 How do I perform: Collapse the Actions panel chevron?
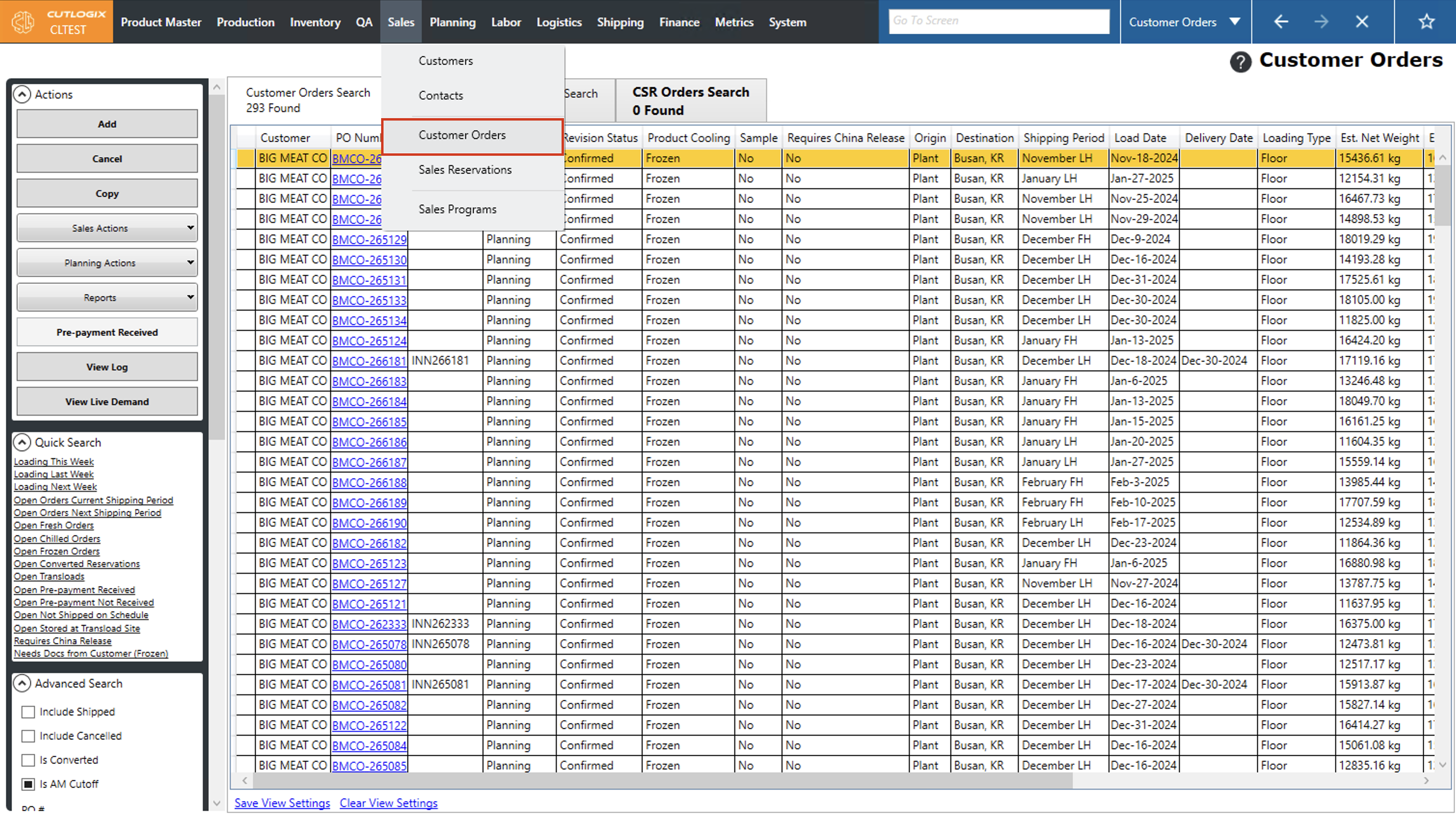[x=22, y=95]
